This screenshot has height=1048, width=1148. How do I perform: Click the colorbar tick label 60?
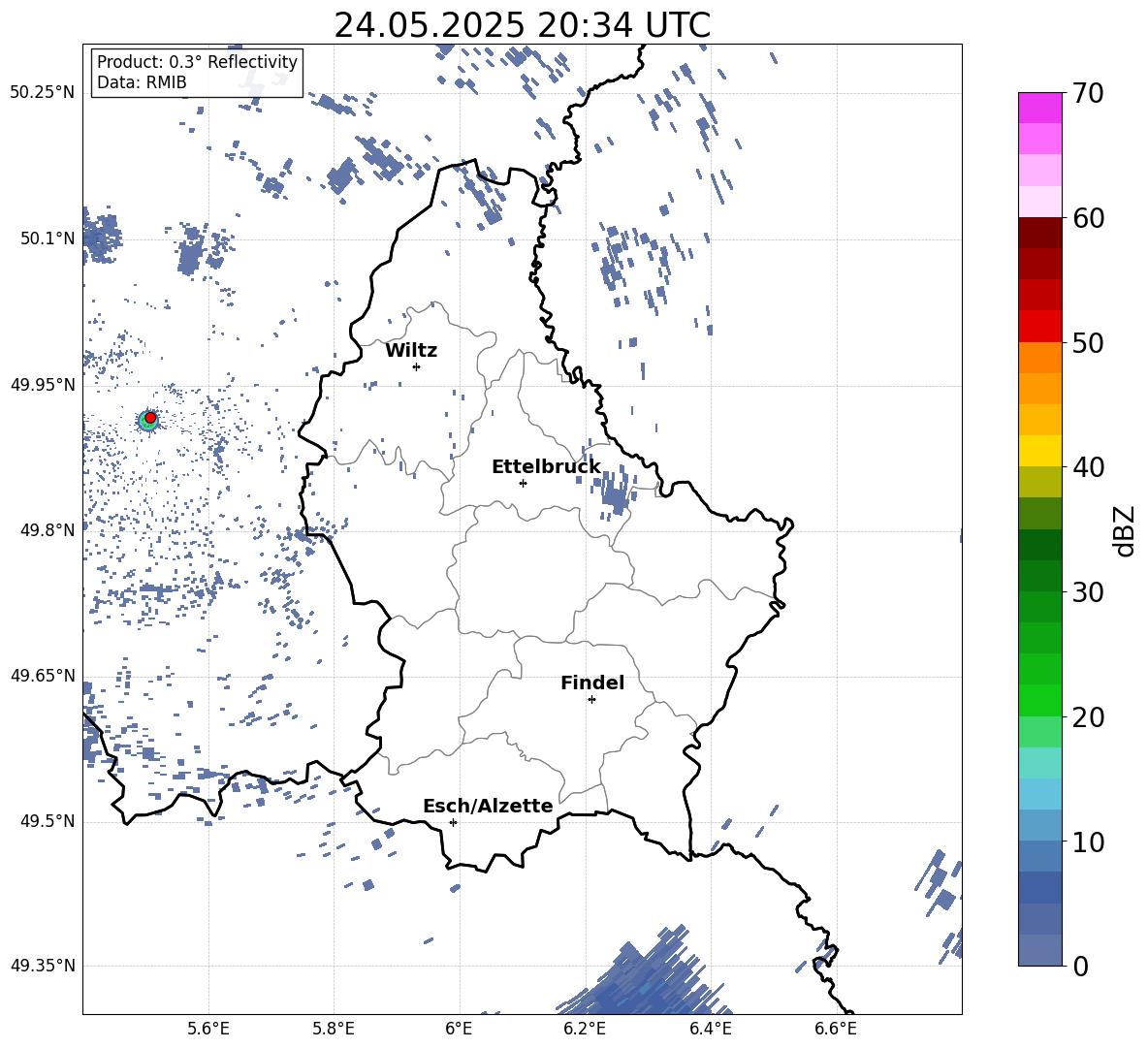[1088, 219]
